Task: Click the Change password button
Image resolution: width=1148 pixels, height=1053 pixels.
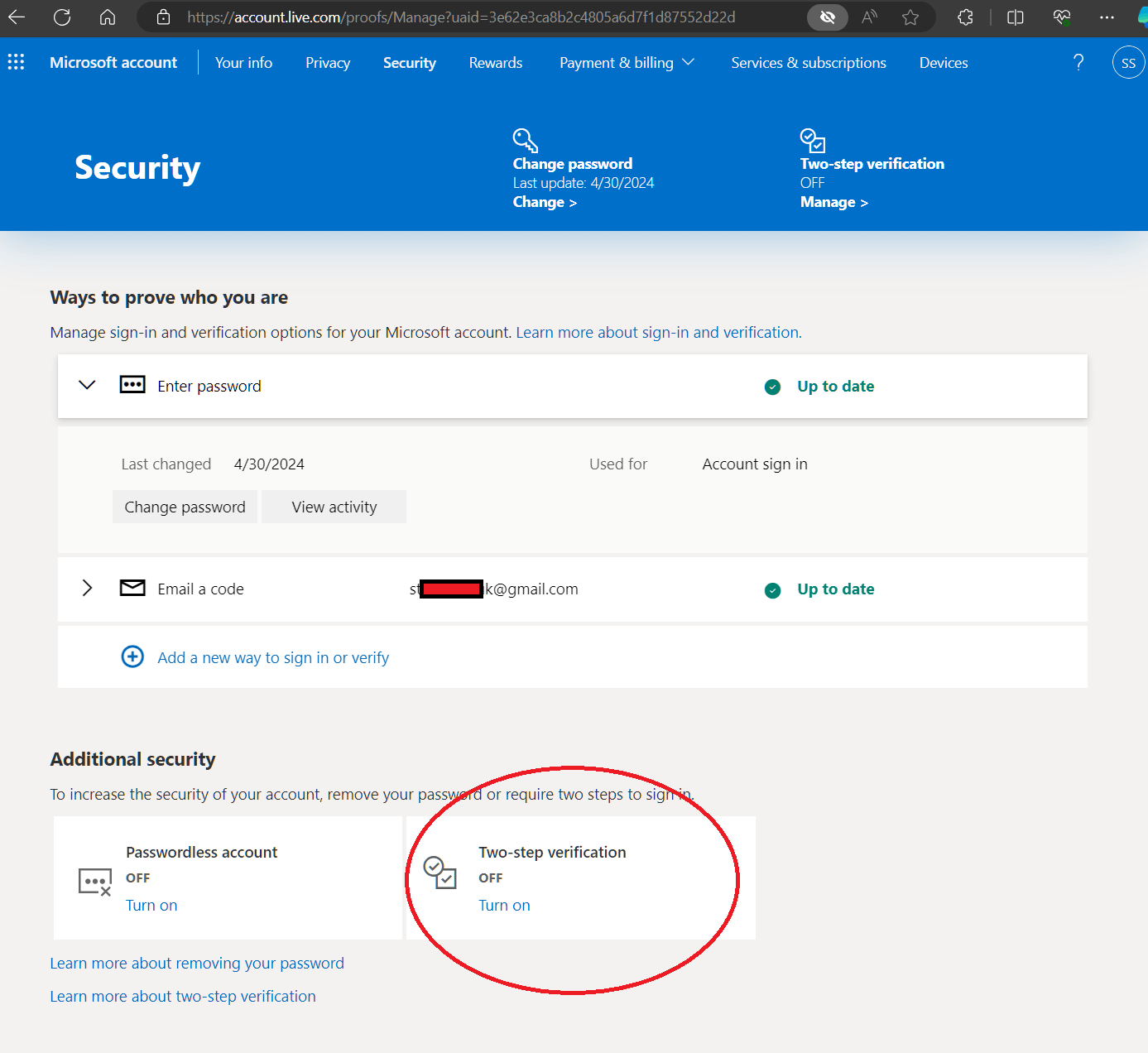Action: click(185, 506)
